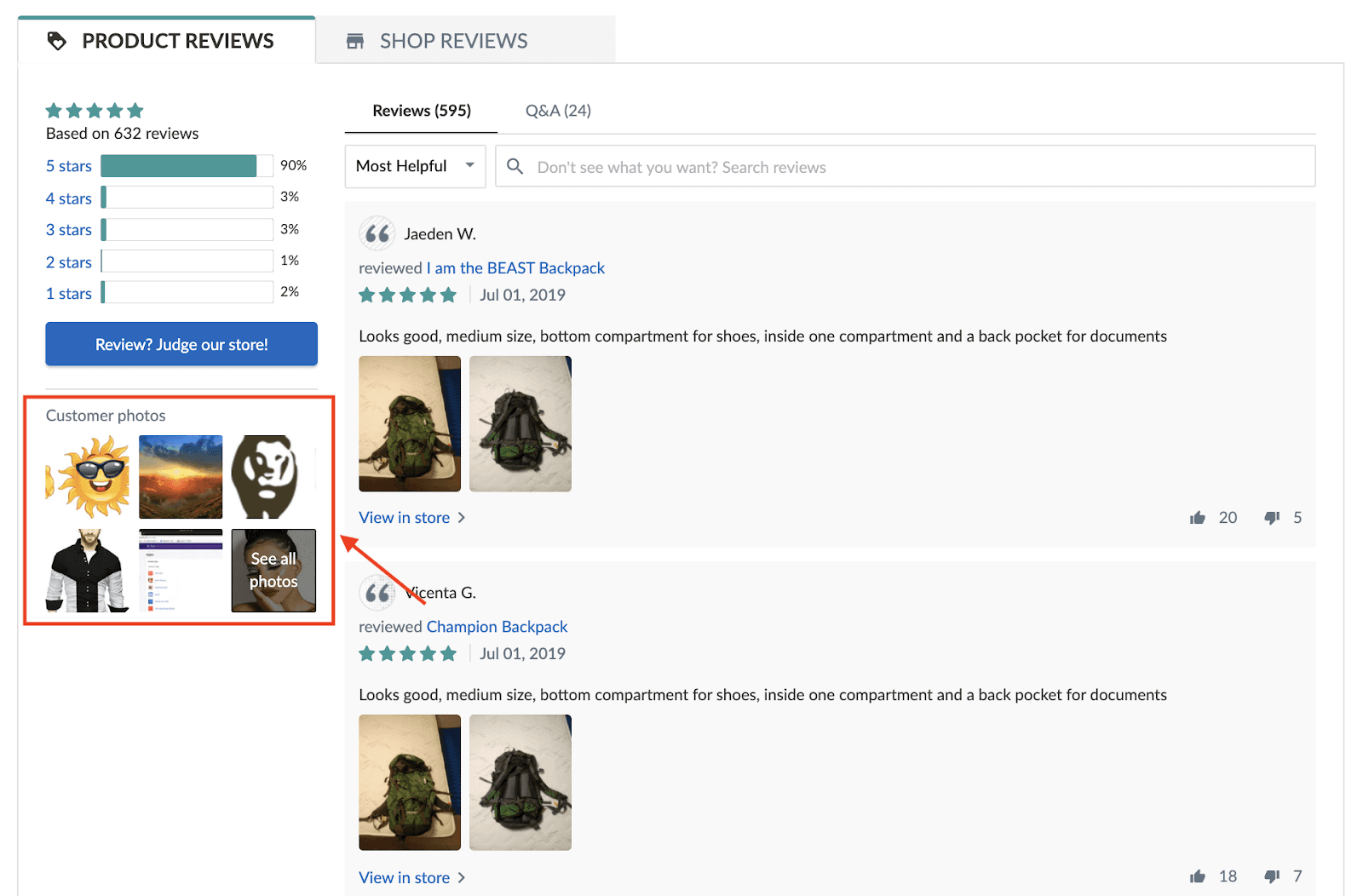Open See all photos thumbnail
The width and height of the screenshot is (1363, 896).
point(273,571)
